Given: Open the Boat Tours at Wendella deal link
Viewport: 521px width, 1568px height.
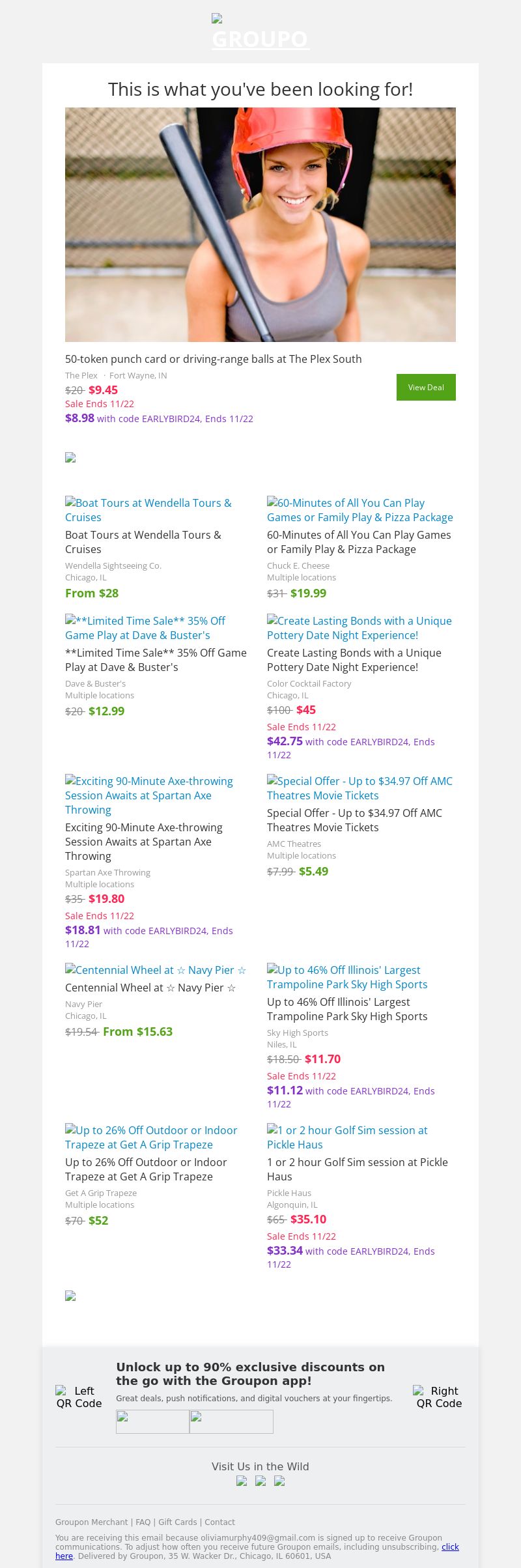Looking at the screenshot, I should (x=148, y=510).
